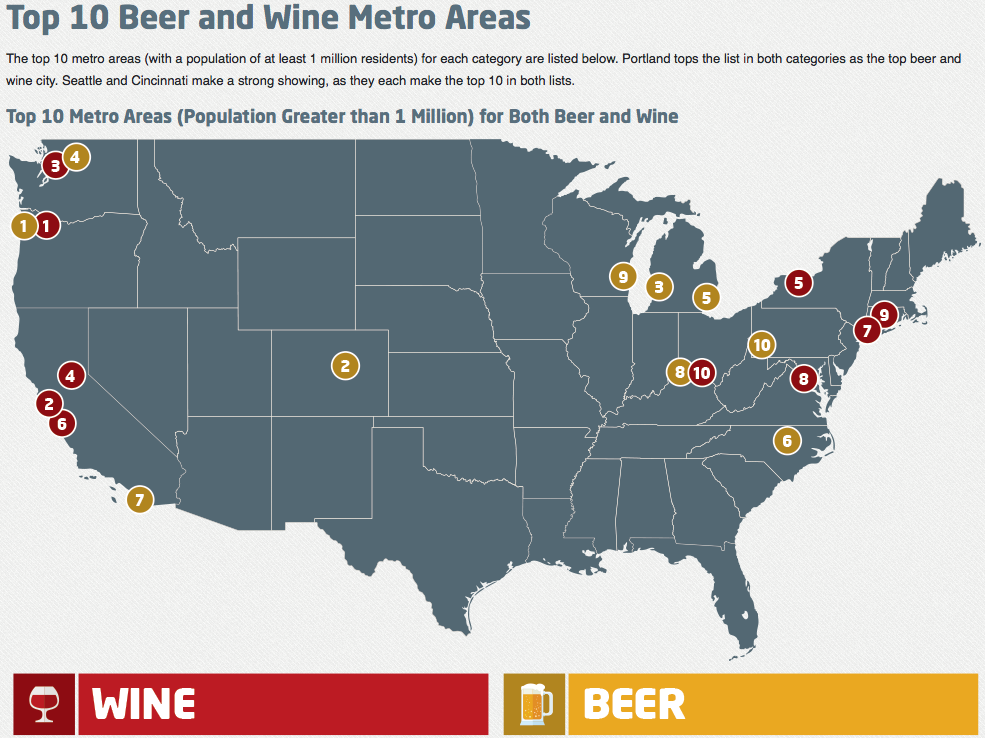This screenshot has width=985, height=738.
Task: Click red wine marker 10 at Cincinnati
Action: 702,373
